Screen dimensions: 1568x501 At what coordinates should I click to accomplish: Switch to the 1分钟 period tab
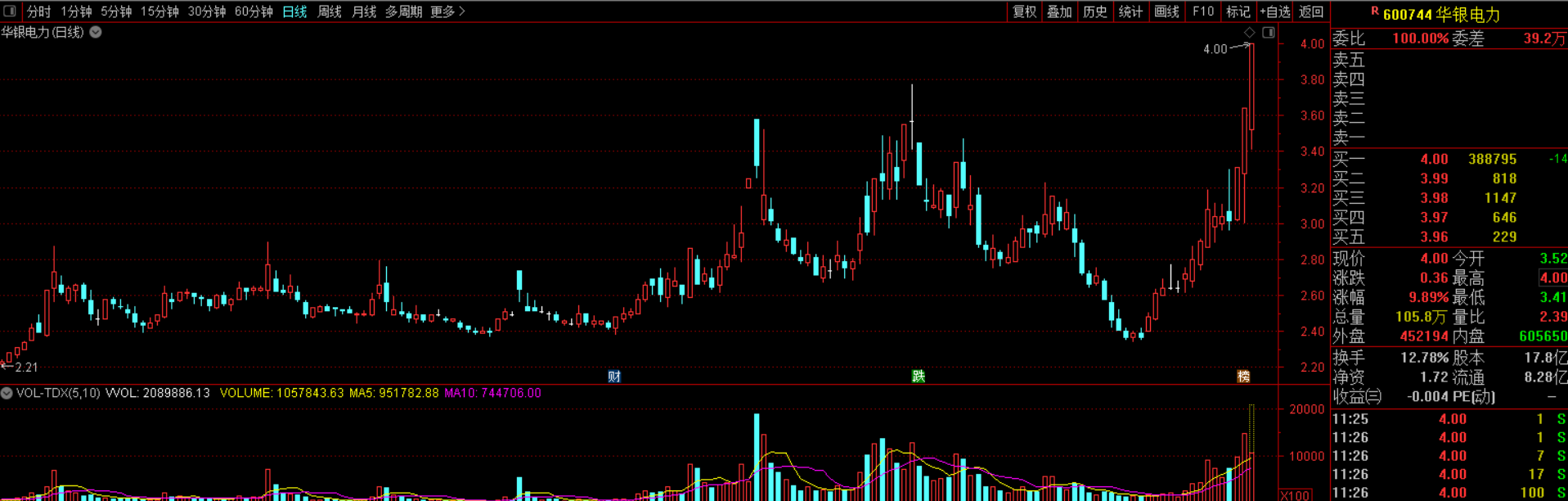76,11
